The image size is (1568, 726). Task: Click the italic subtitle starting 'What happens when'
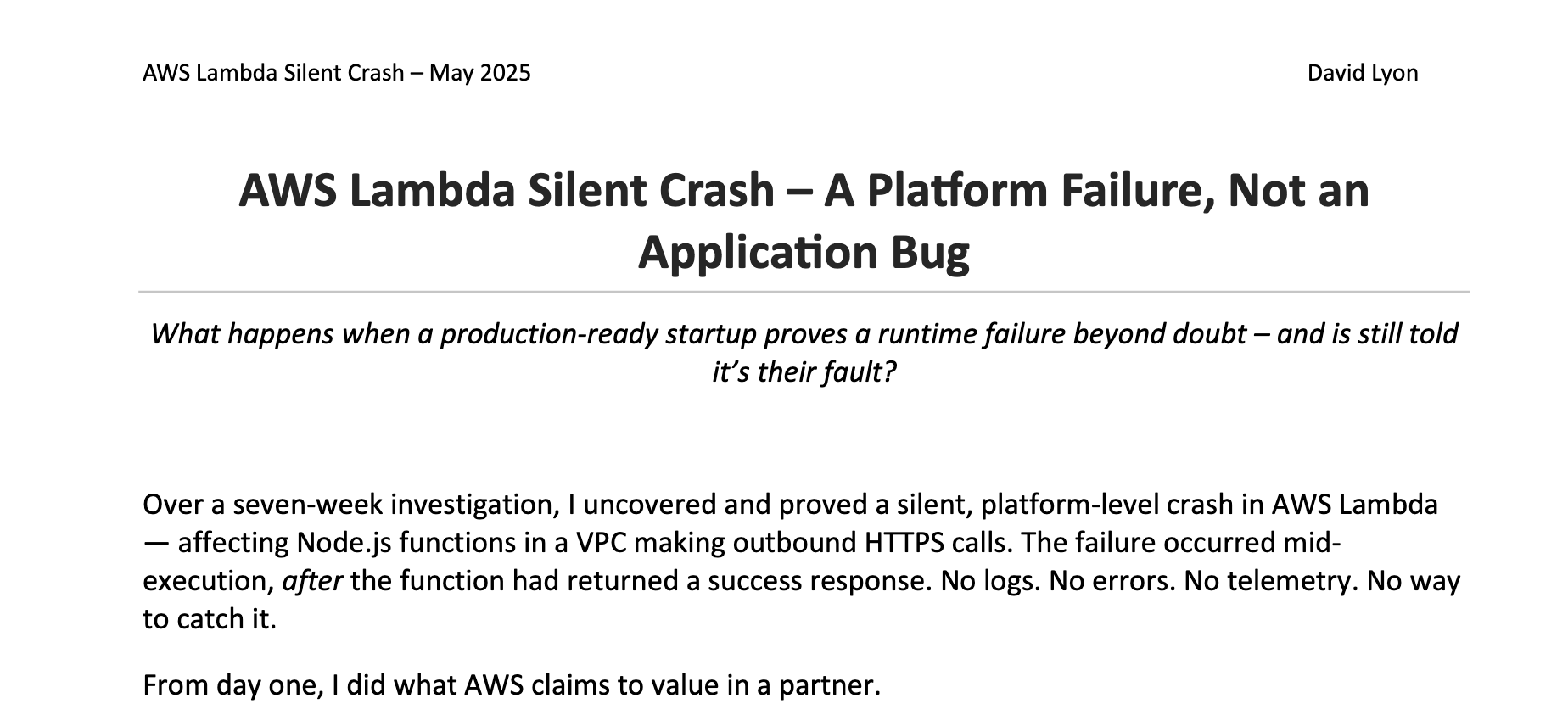(804, 334)
